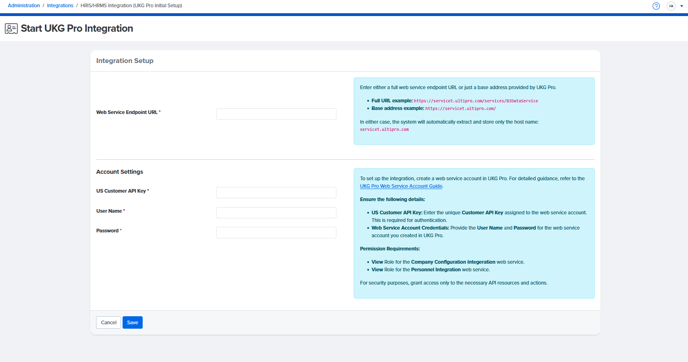This screenshot has height=362, width=688.
Task: Go to Integrations breadcrumb
Action: click(x=60, y=6)
